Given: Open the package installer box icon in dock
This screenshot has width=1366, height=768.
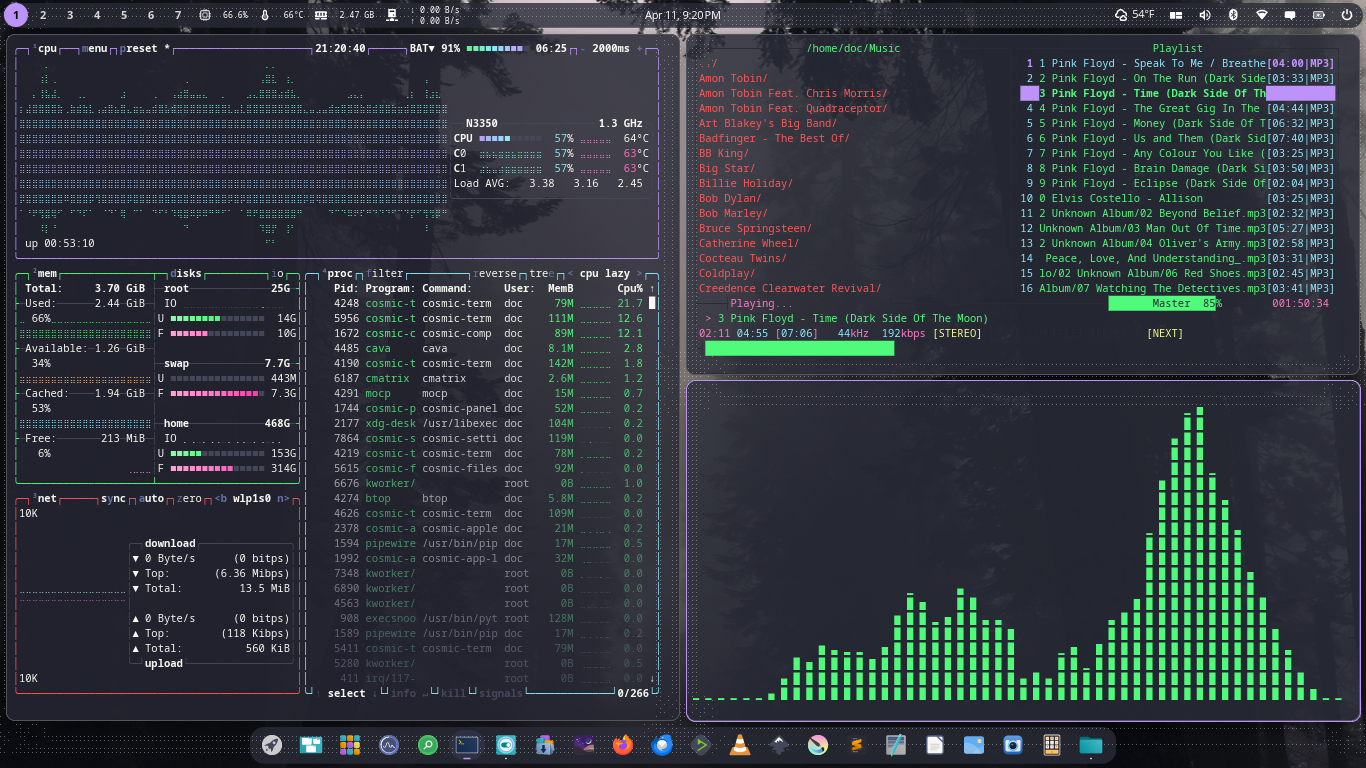Looking at the screenshot, I should (545, 745).
